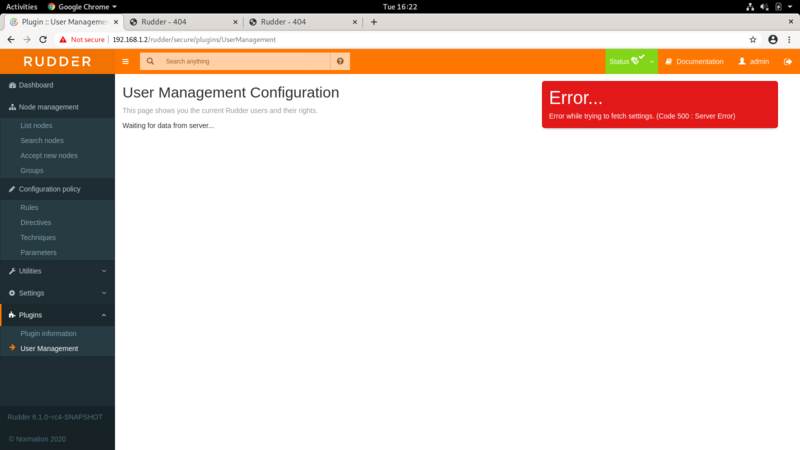Click the Plugins puzzle icon
Viewport: 800px width, 450px height.
pyautogui.click(x=12, y=315)
